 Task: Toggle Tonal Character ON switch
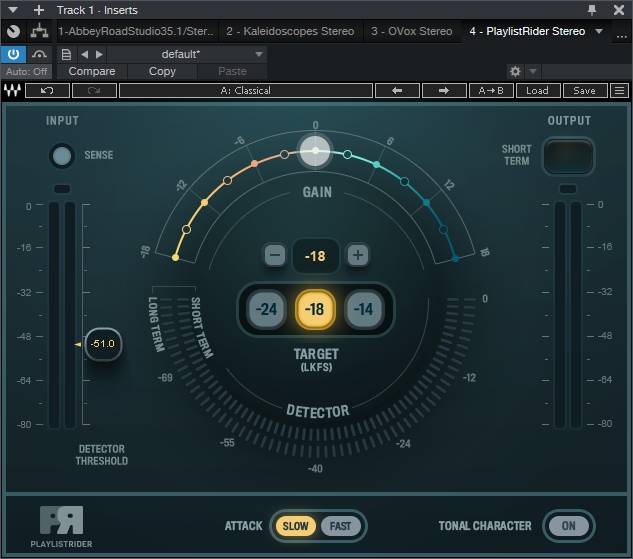click(568, 526)
